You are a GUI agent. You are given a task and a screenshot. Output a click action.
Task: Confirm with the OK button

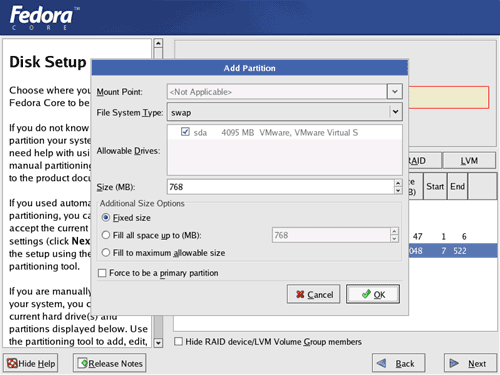click(373, 294)
